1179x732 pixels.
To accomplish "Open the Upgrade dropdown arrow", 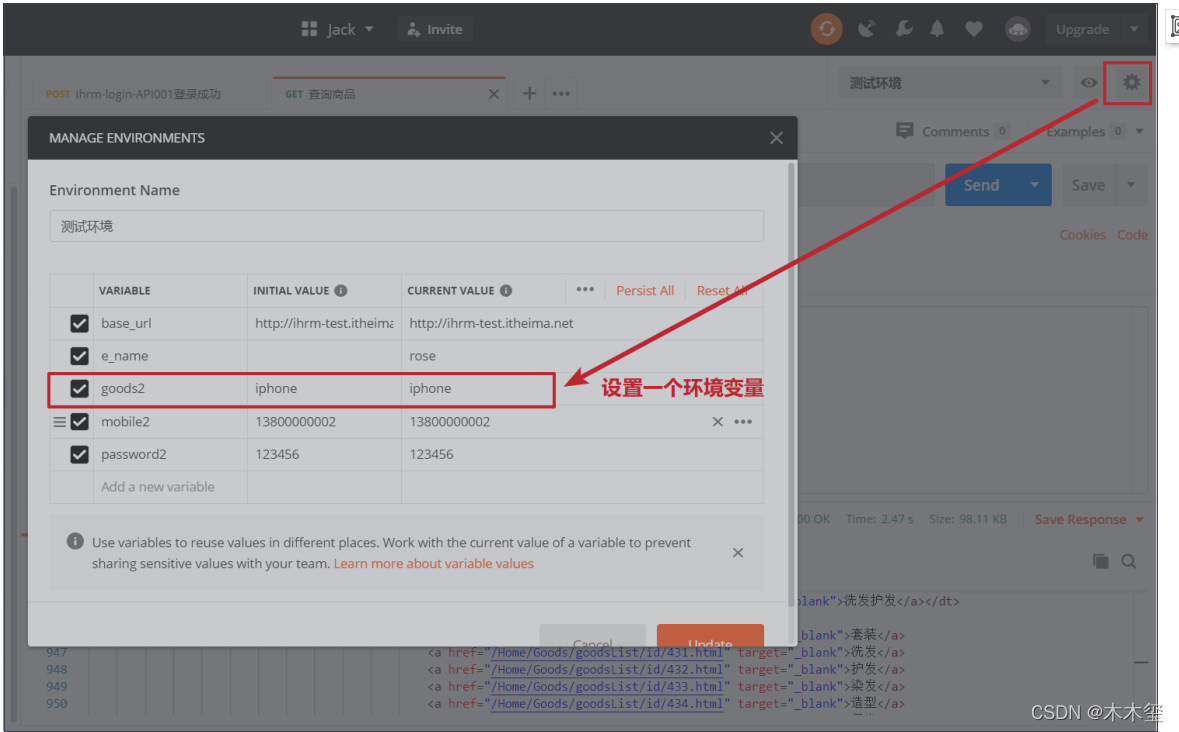I will [1134, 29].
